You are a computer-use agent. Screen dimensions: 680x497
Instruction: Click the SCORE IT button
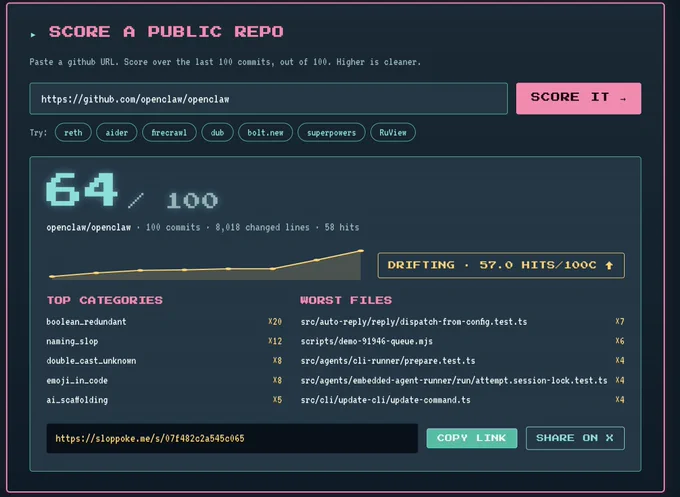click(x=579, y=98)
